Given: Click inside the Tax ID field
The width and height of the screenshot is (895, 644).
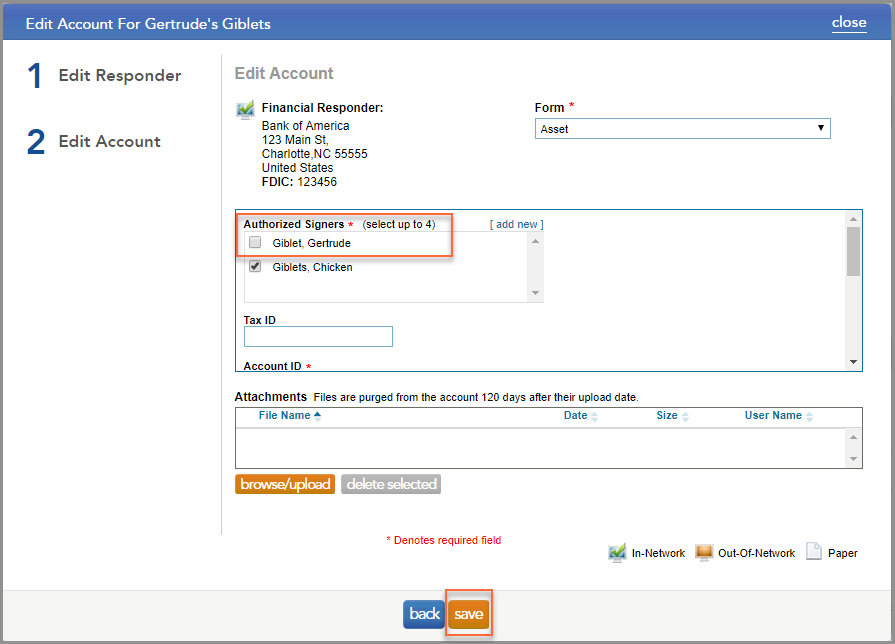Looking at the screenshot, I should [x=318, y=336].
